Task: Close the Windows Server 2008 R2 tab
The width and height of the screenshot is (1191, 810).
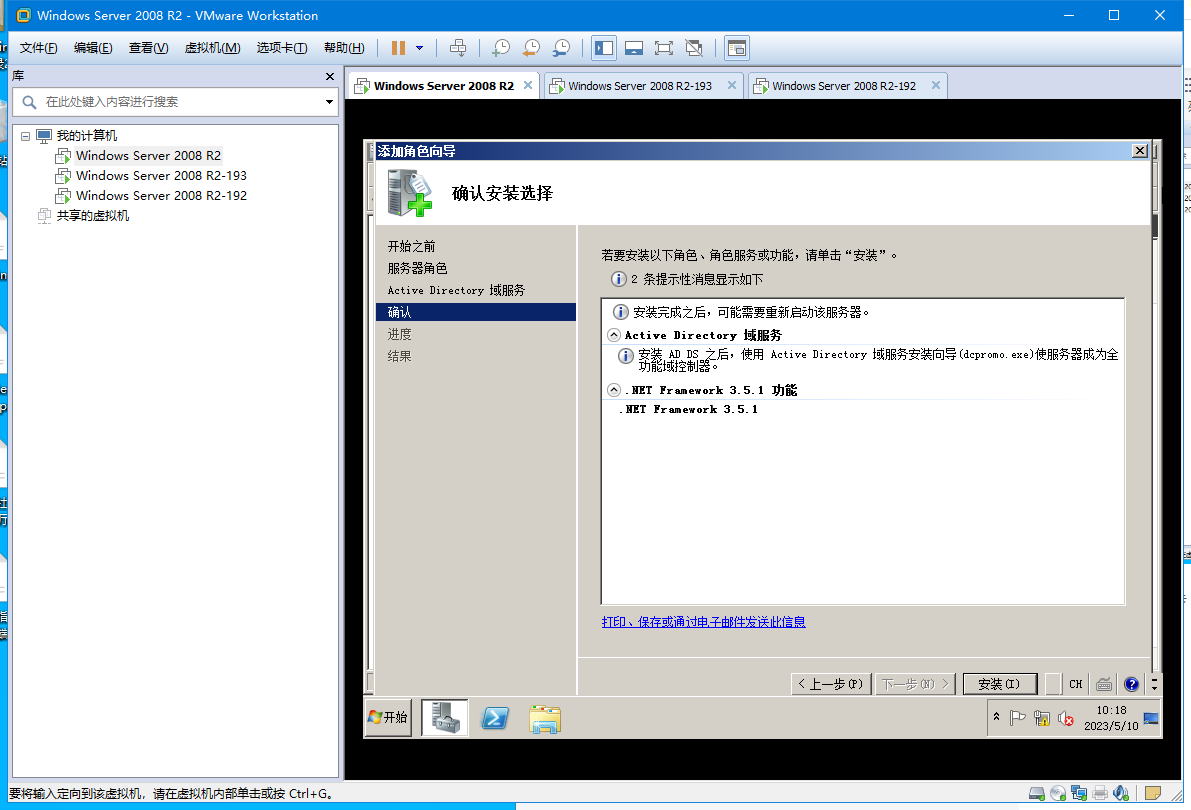Action: click(x=528, y=85)
